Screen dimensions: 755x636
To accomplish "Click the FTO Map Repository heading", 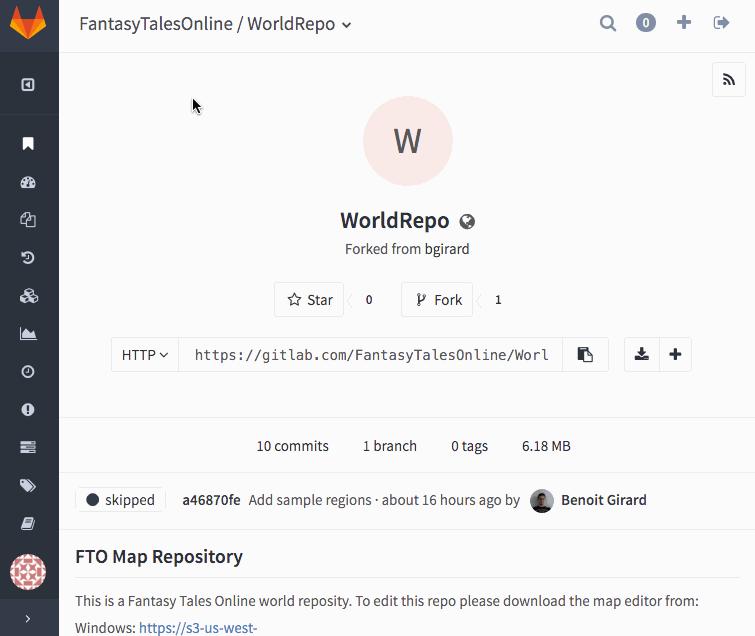I will pyautogui.click(x=159, y=557).
